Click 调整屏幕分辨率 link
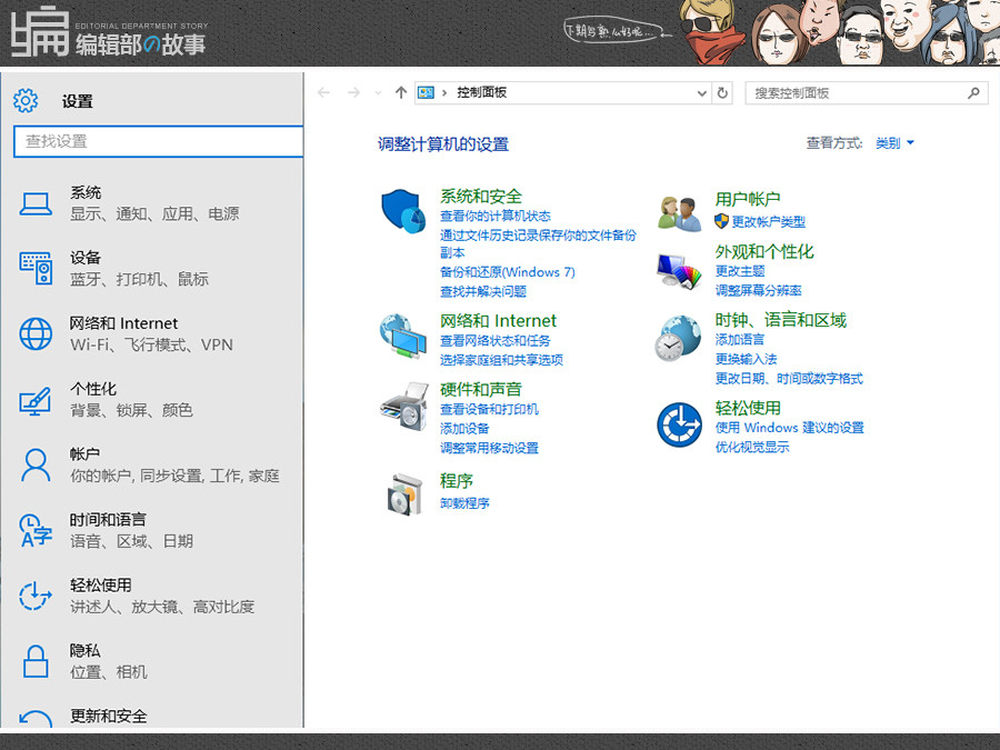The image size is (1000, 750). [x=758, y=290]
